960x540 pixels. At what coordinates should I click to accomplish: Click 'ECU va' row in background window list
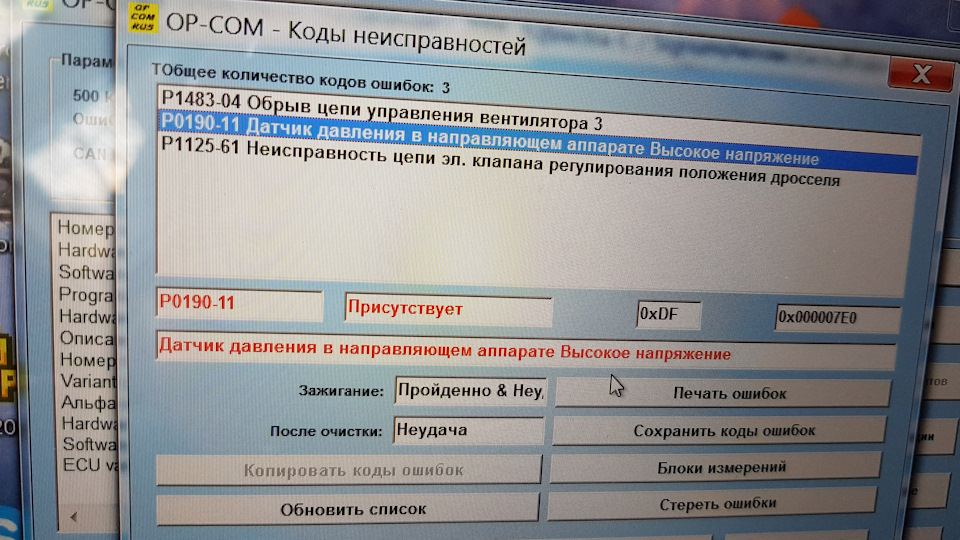click(90, 465)
